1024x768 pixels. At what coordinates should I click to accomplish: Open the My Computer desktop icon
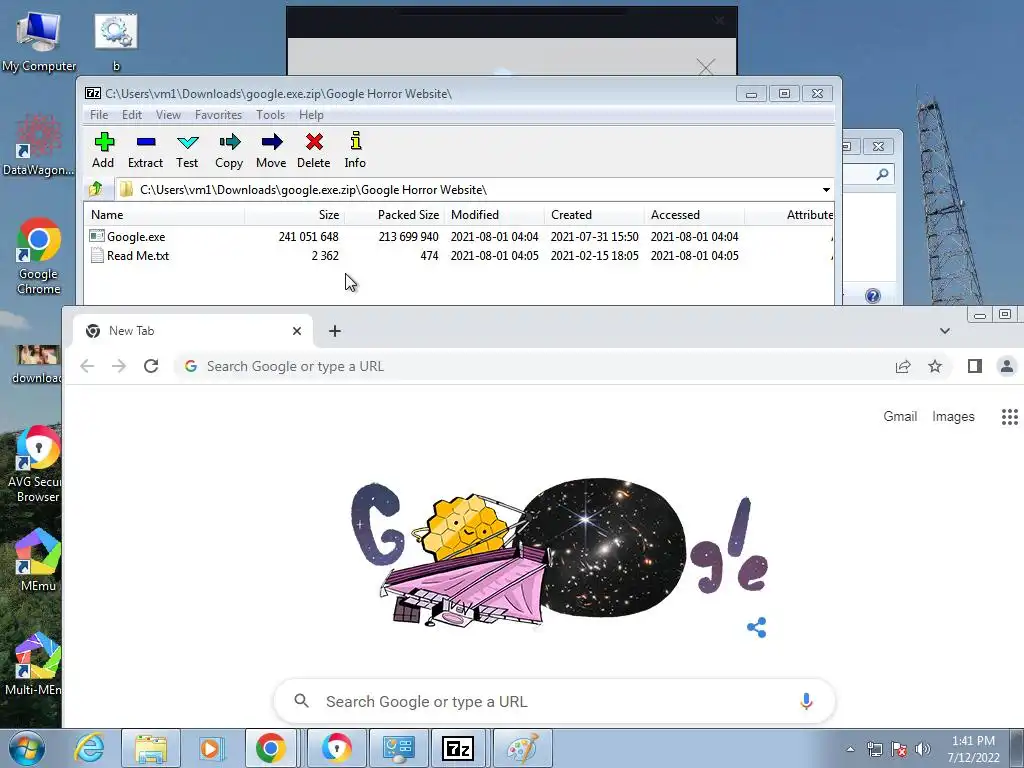39,42
